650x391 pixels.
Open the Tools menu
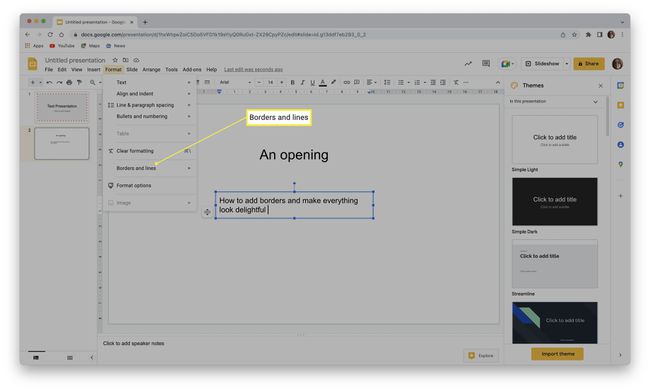(171, 70)
